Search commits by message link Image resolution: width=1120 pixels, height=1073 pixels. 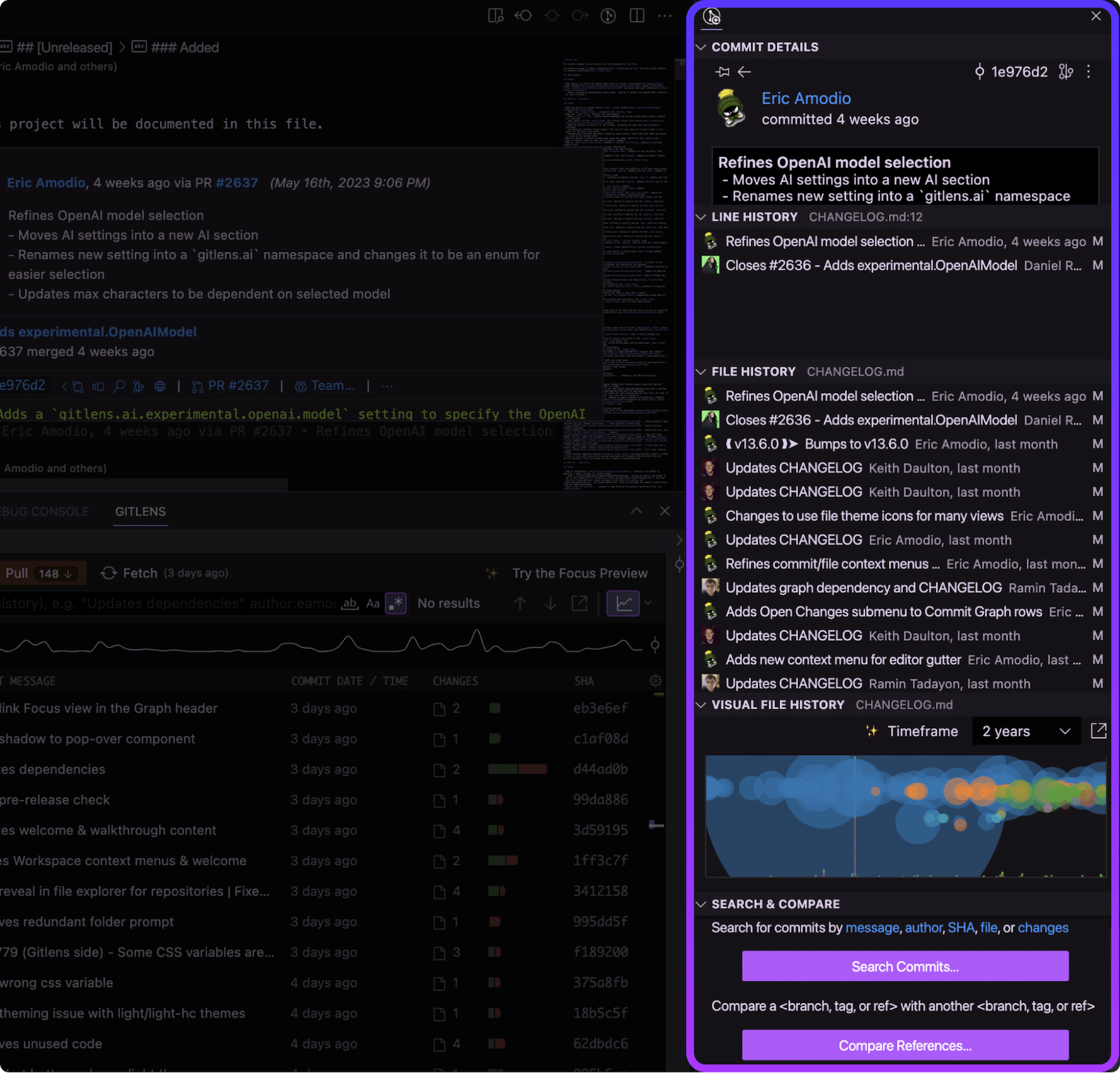(x=872, y=928)
